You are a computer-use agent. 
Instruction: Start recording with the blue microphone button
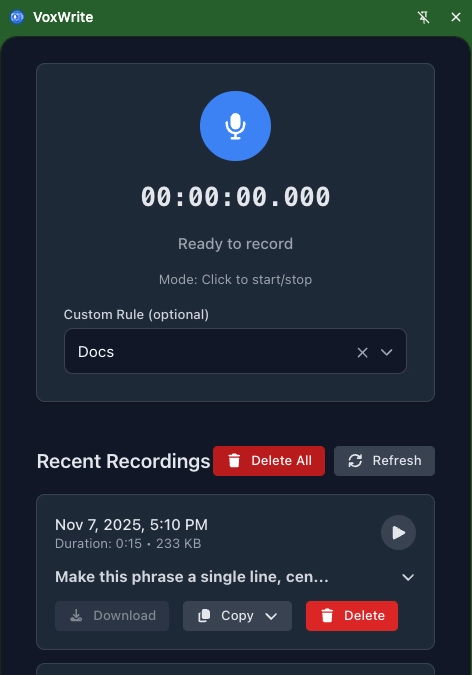click(x=235, y=126)
